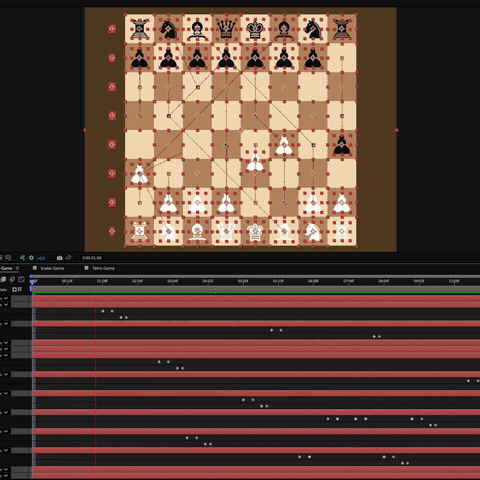This screenshot has height=480, width=480.
Task: Select the black bishop next to the black queen
Action: 197,29
